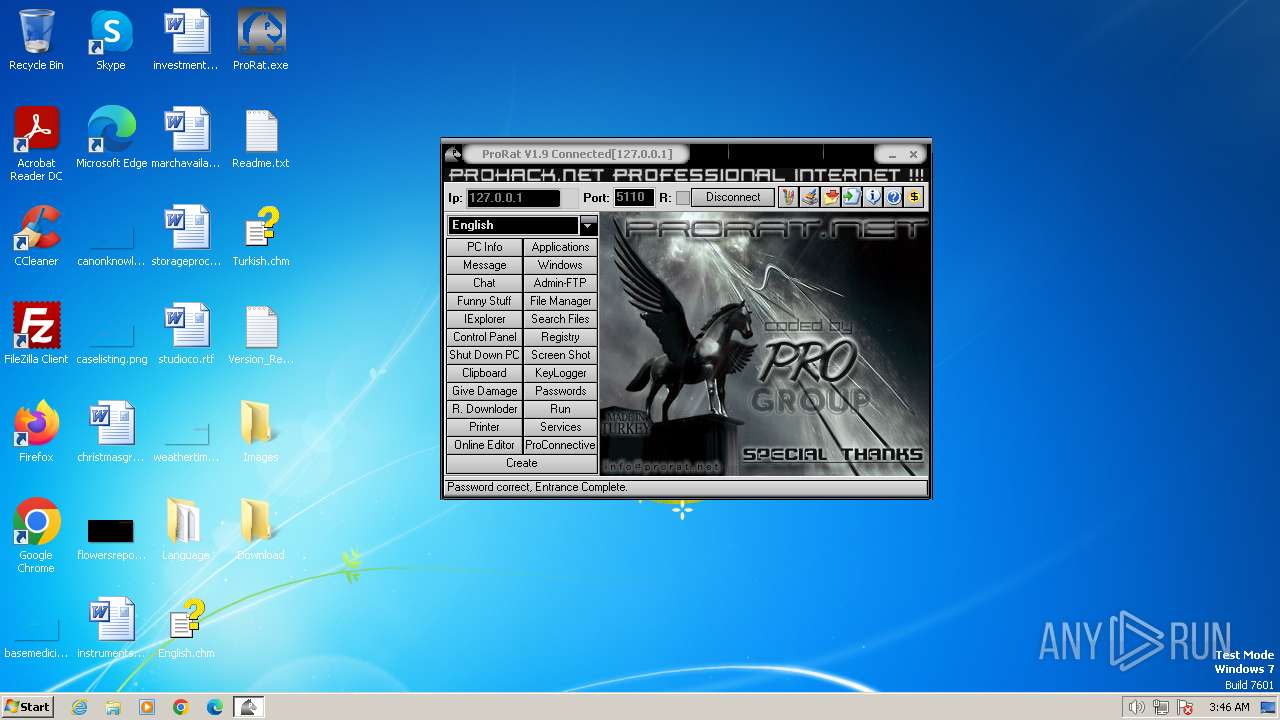Open the English language dropdown arrow

coord(588,225)
